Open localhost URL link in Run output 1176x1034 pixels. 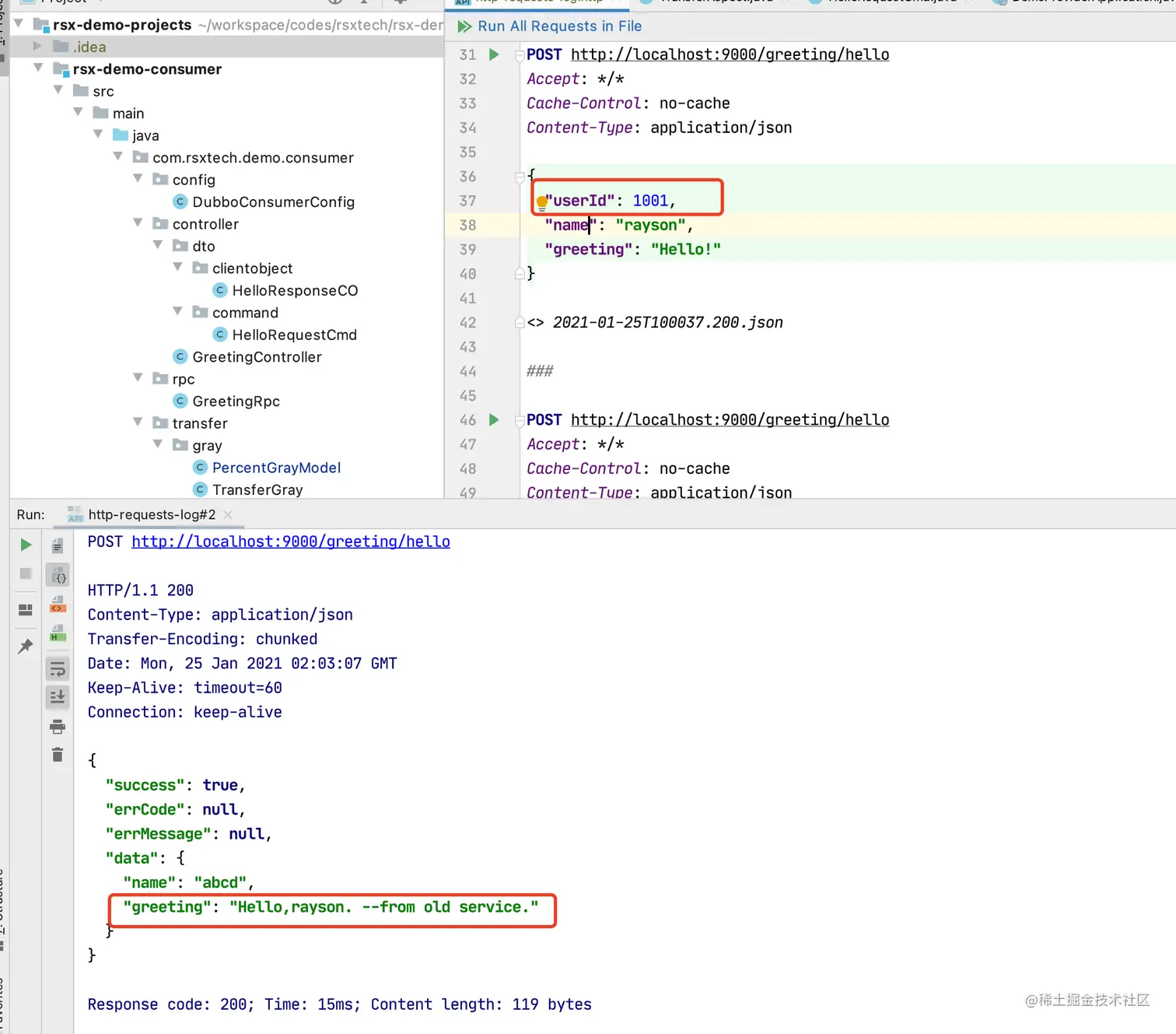[291, 542]
